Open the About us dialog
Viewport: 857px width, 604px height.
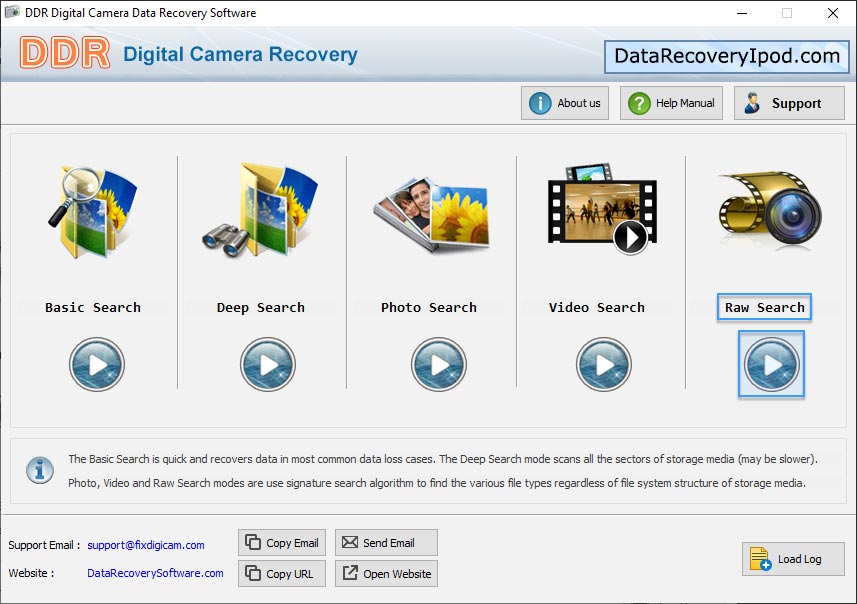(565, 103)
